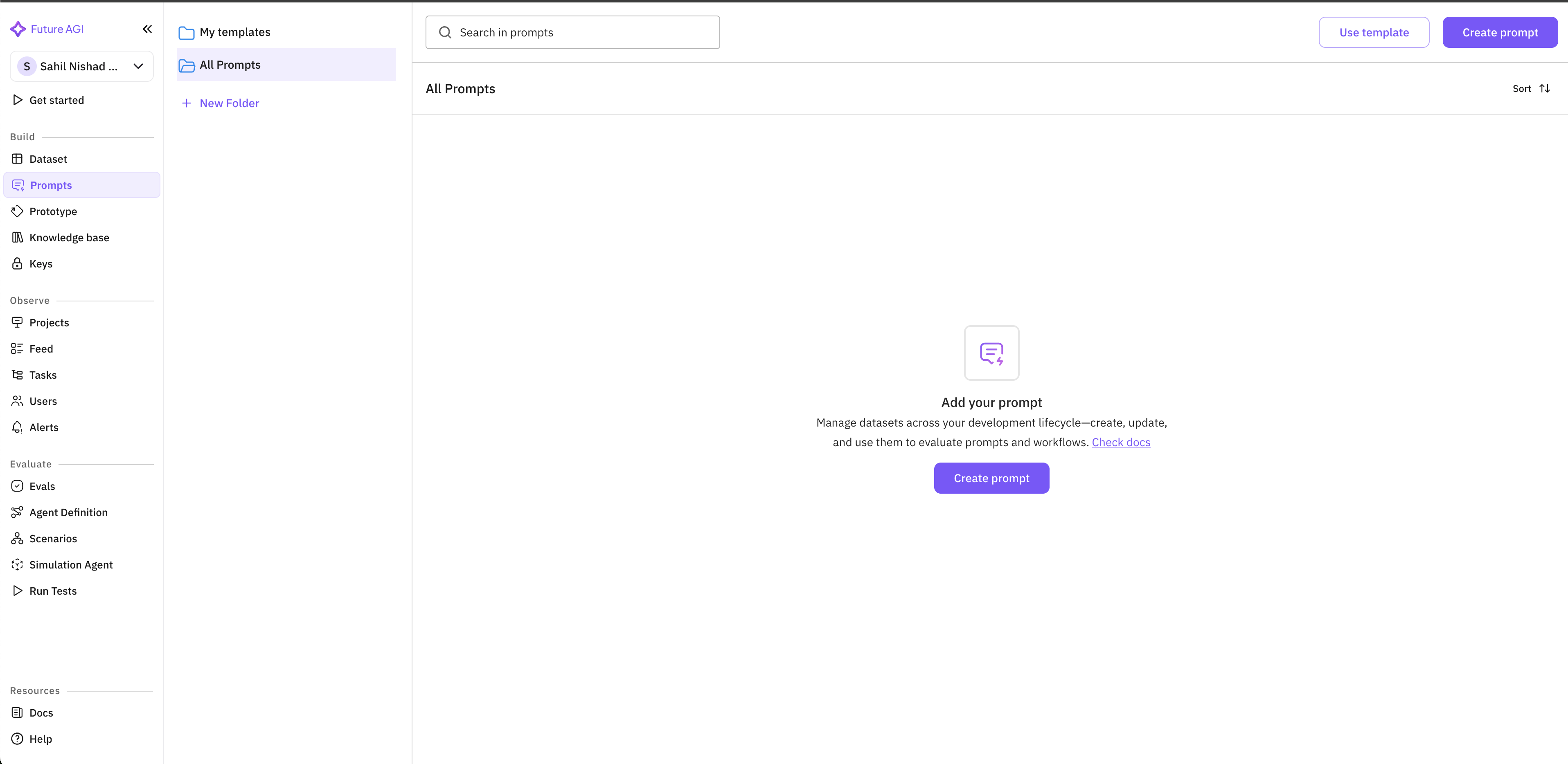Viewport: 1568px width, 764px height.
Task: Click the search magnifier in prompts search bar
Action: [x=445, y=31]
